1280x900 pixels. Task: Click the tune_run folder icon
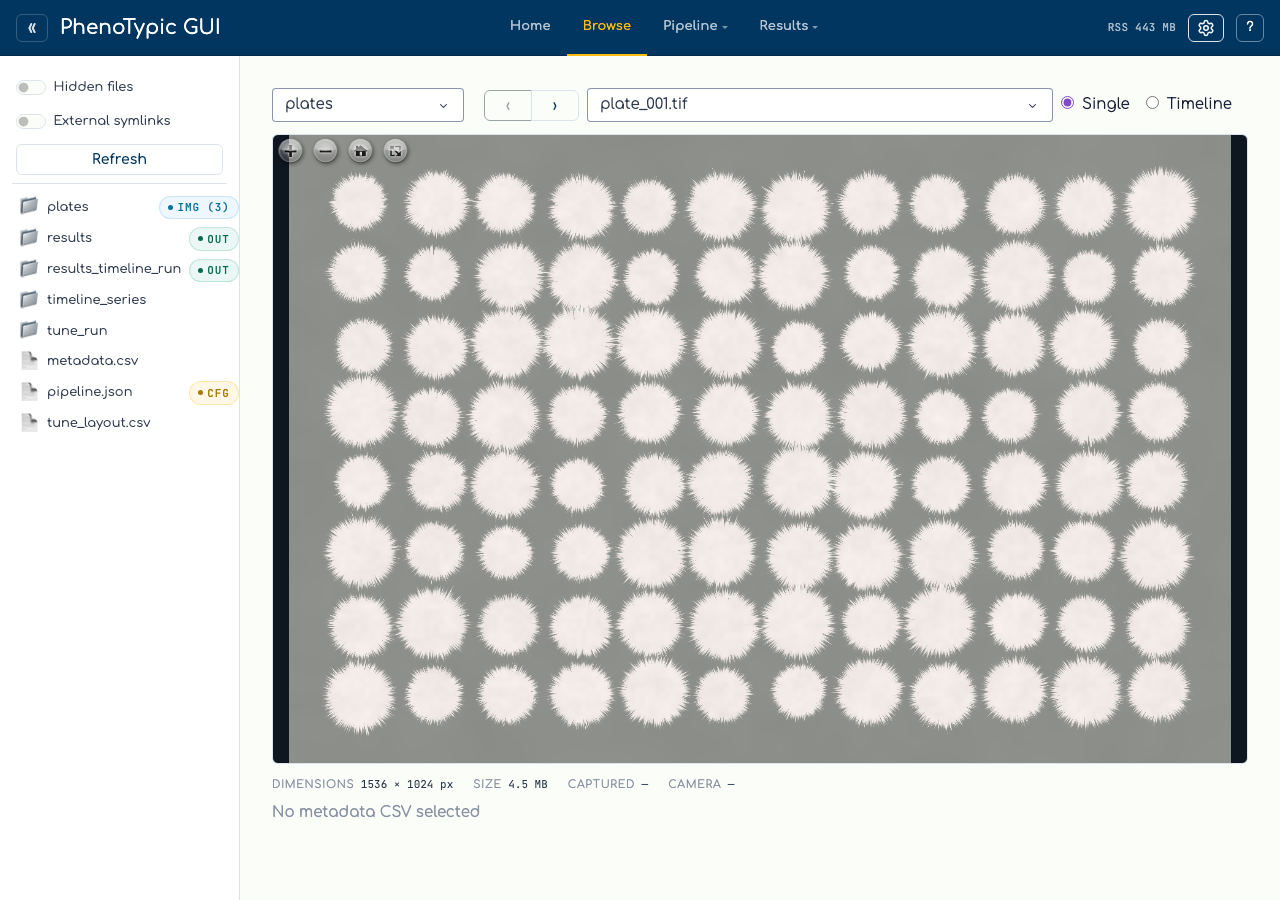[x=29, y=330]
